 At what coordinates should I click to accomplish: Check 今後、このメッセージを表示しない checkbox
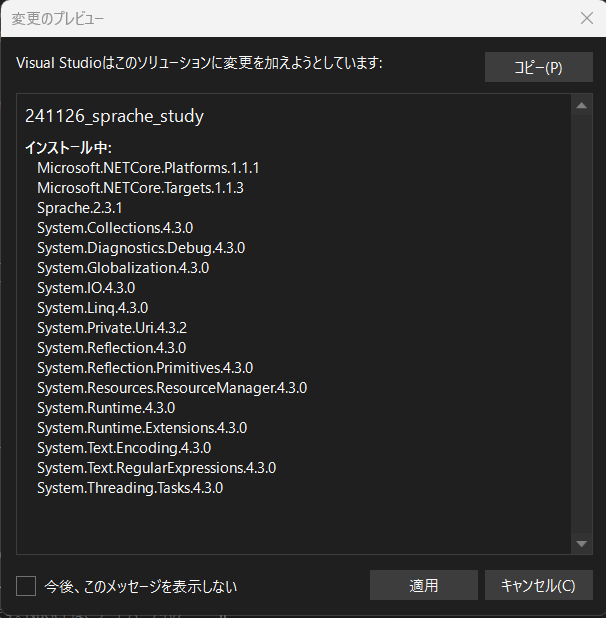click(x=26, y=586)
